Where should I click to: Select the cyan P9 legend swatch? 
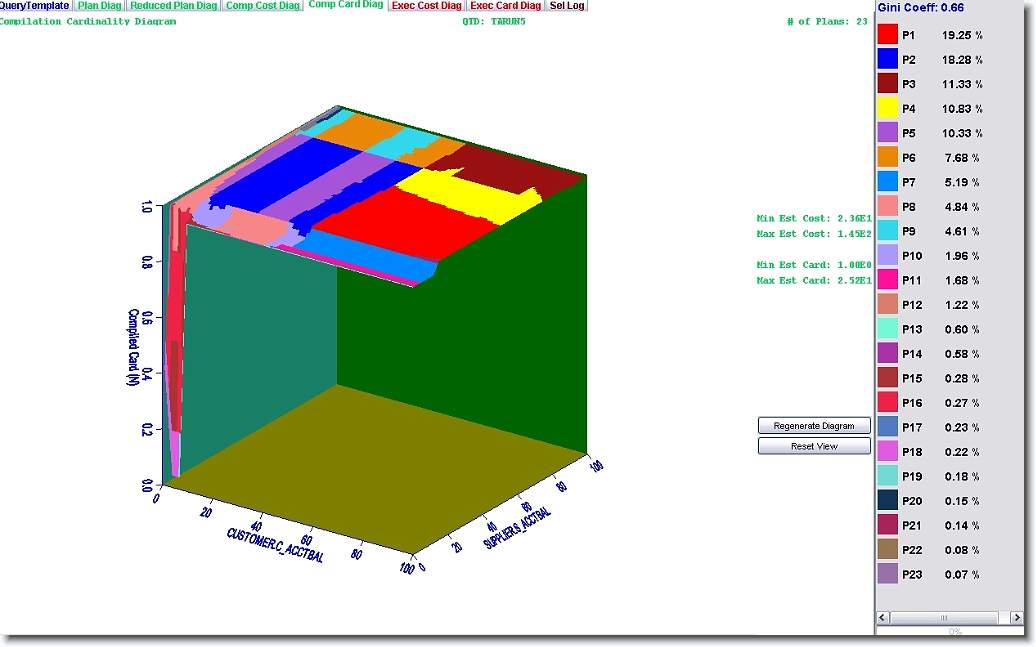[888, 231]
